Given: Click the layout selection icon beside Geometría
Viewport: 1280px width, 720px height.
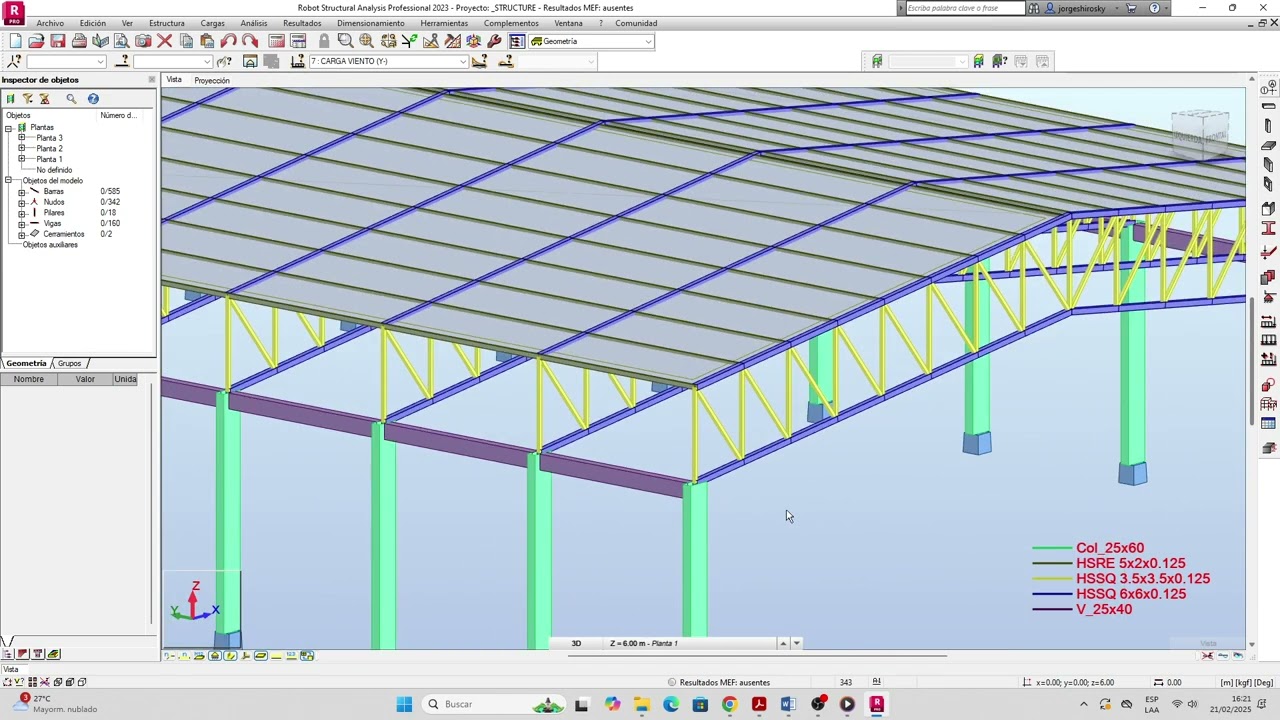Looking at the screenshot, I should [x=517, y=41].
